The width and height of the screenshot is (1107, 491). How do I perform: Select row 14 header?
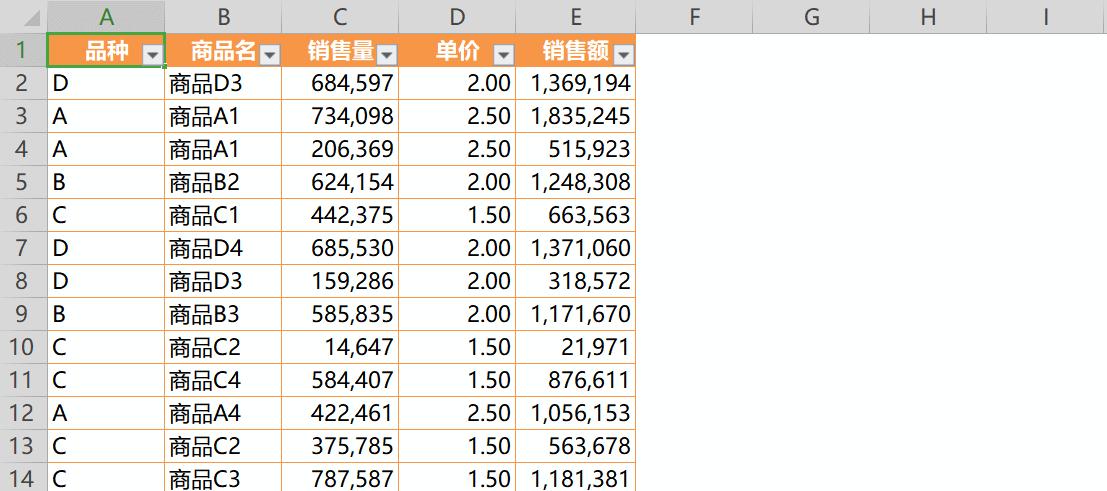pyautogui.click(x=23, y=479)
